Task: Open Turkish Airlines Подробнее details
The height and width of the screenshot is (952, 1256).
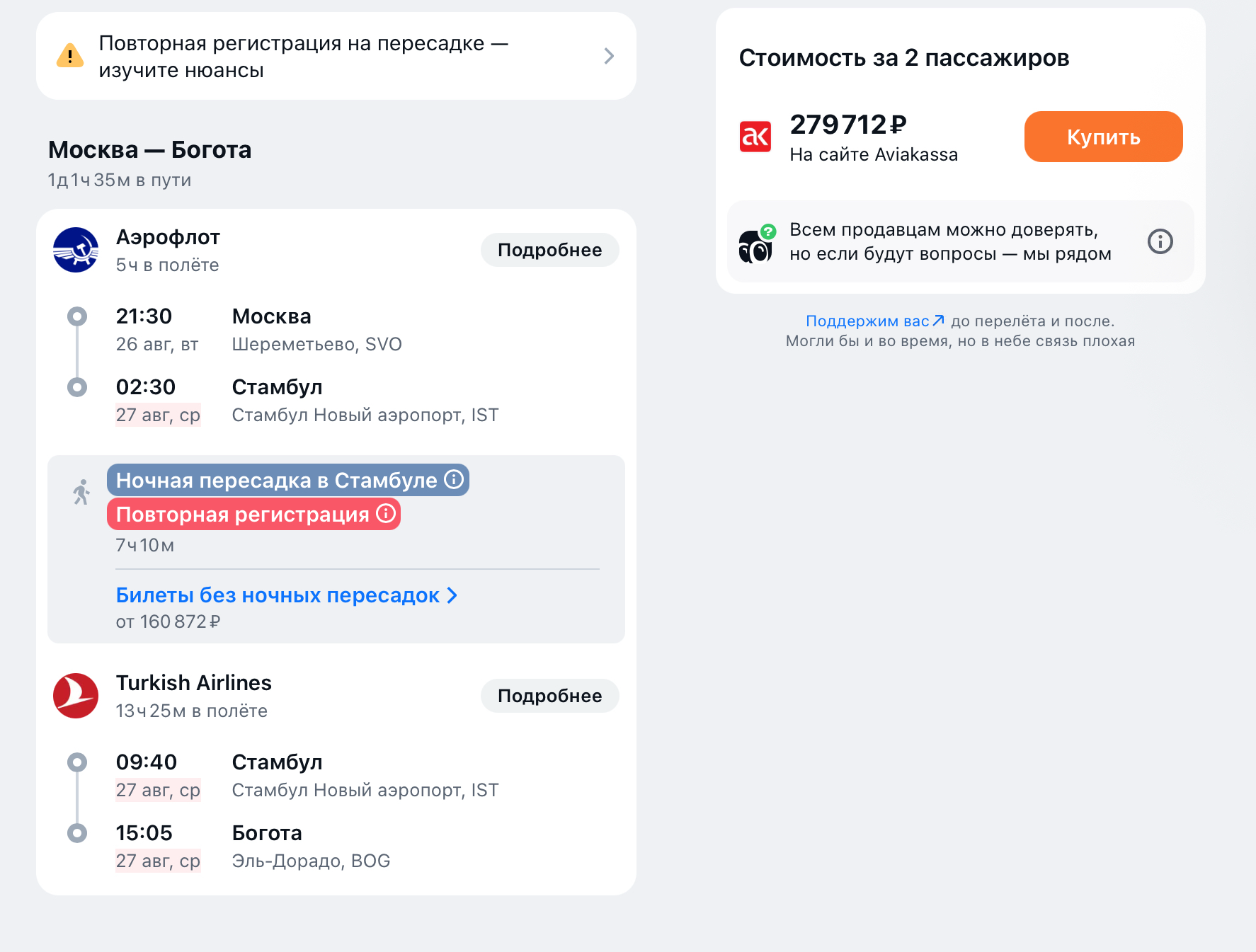Action: [549, 696]
